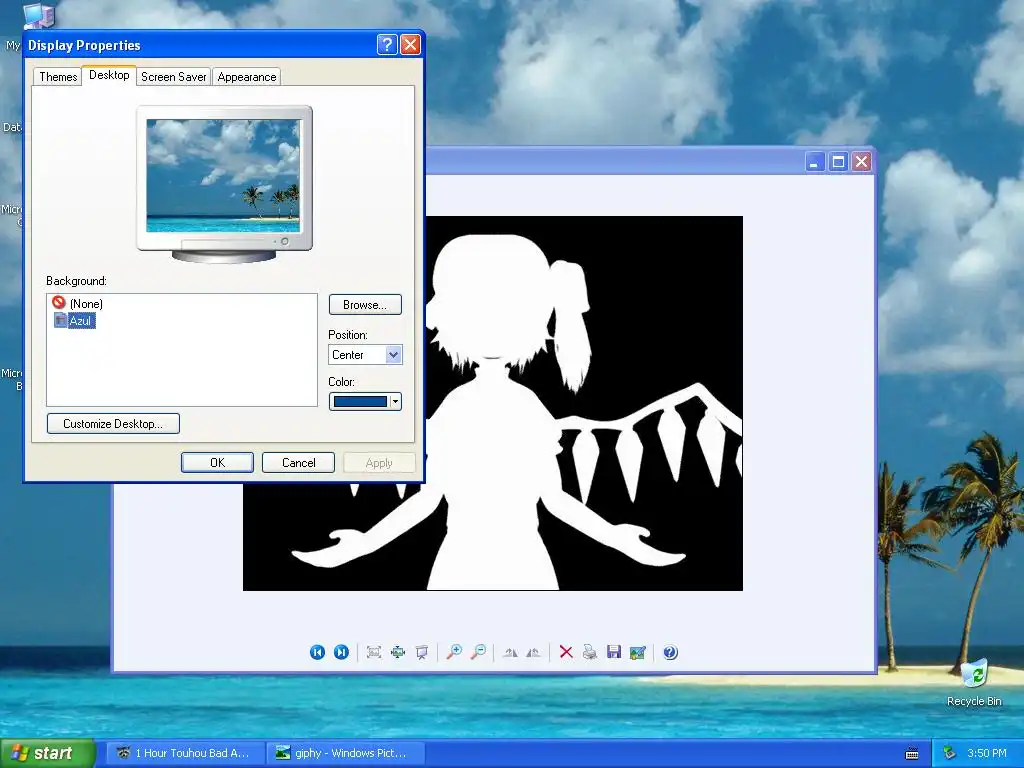
Task: Click the grayed-out Apply button
Action: [x=379, y=462]
